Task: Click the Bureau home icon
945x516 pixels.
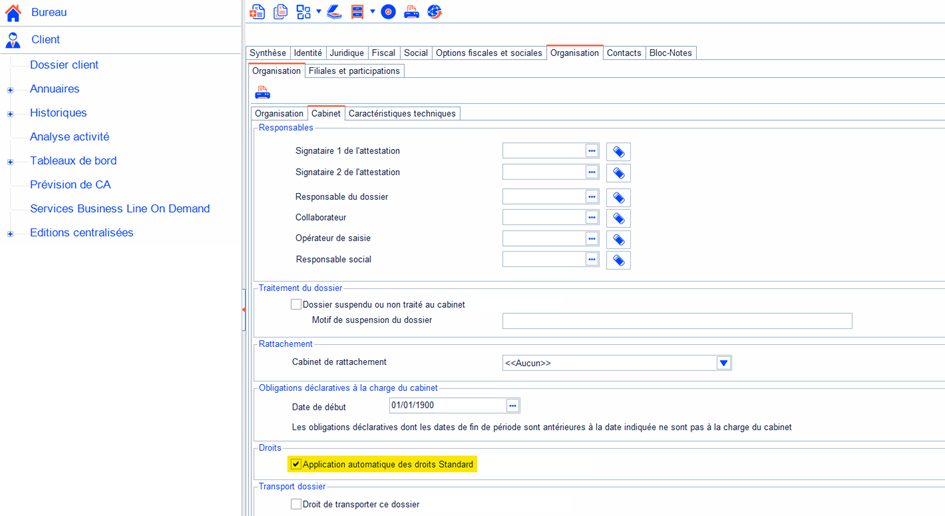Action: [x=13, y=13]
